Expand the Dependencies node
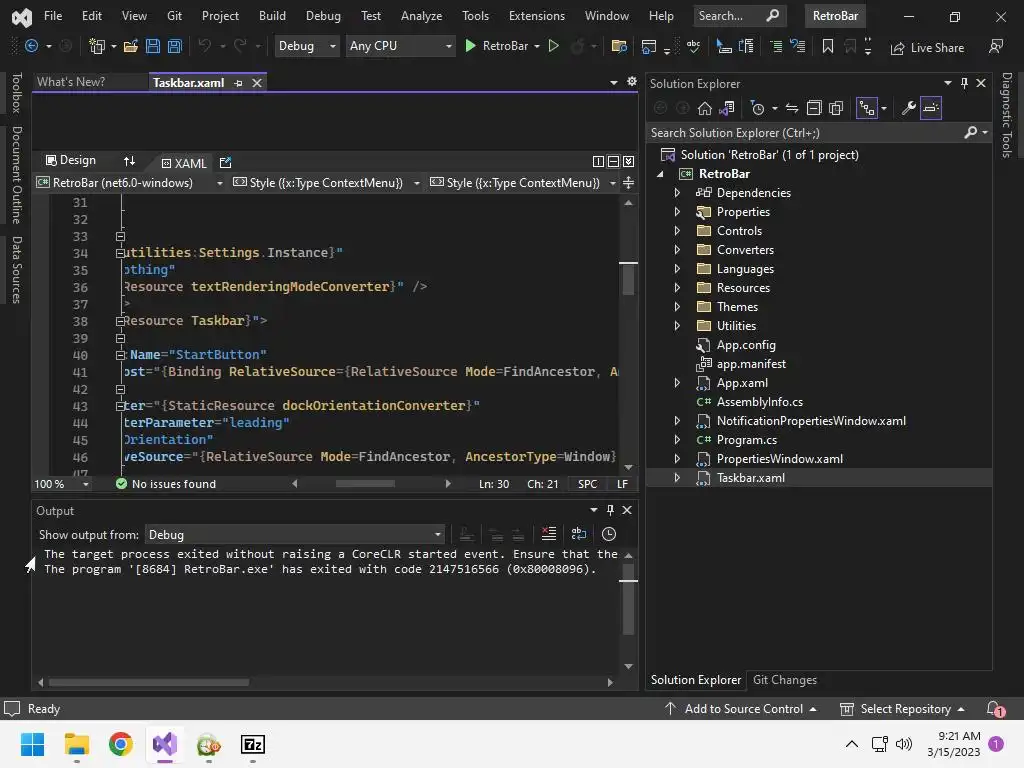Image resolution: width=1024 pixels, height=768 pixels. click(x=677, y=193)
